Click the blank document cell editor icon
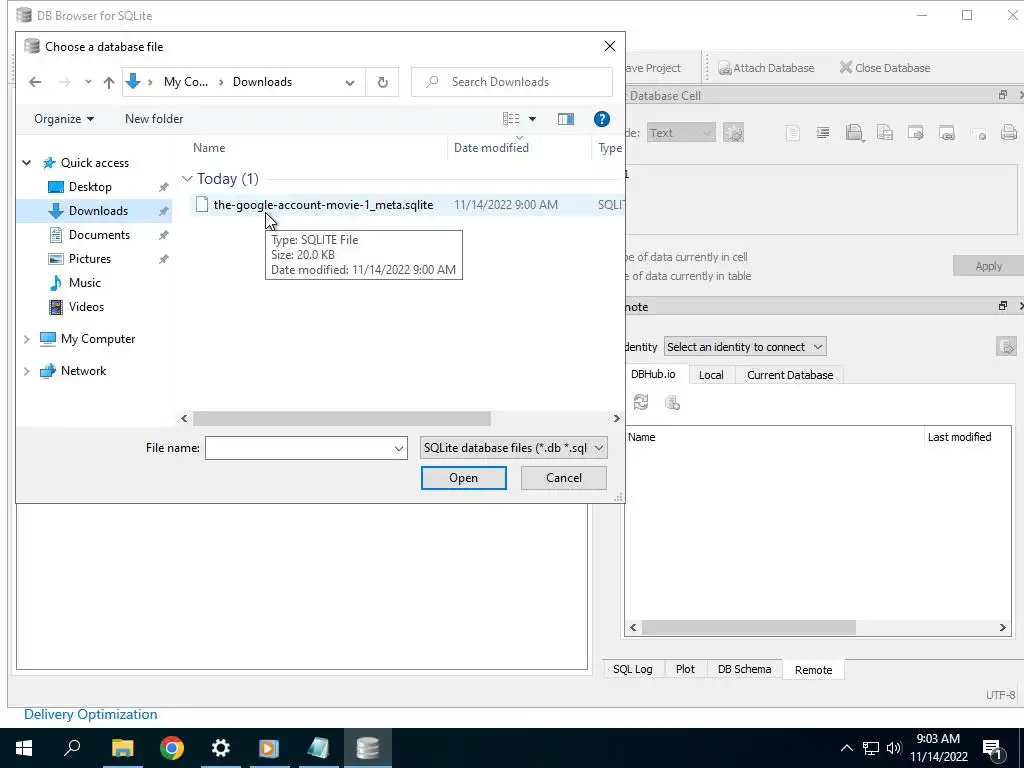 coord(792,133)
